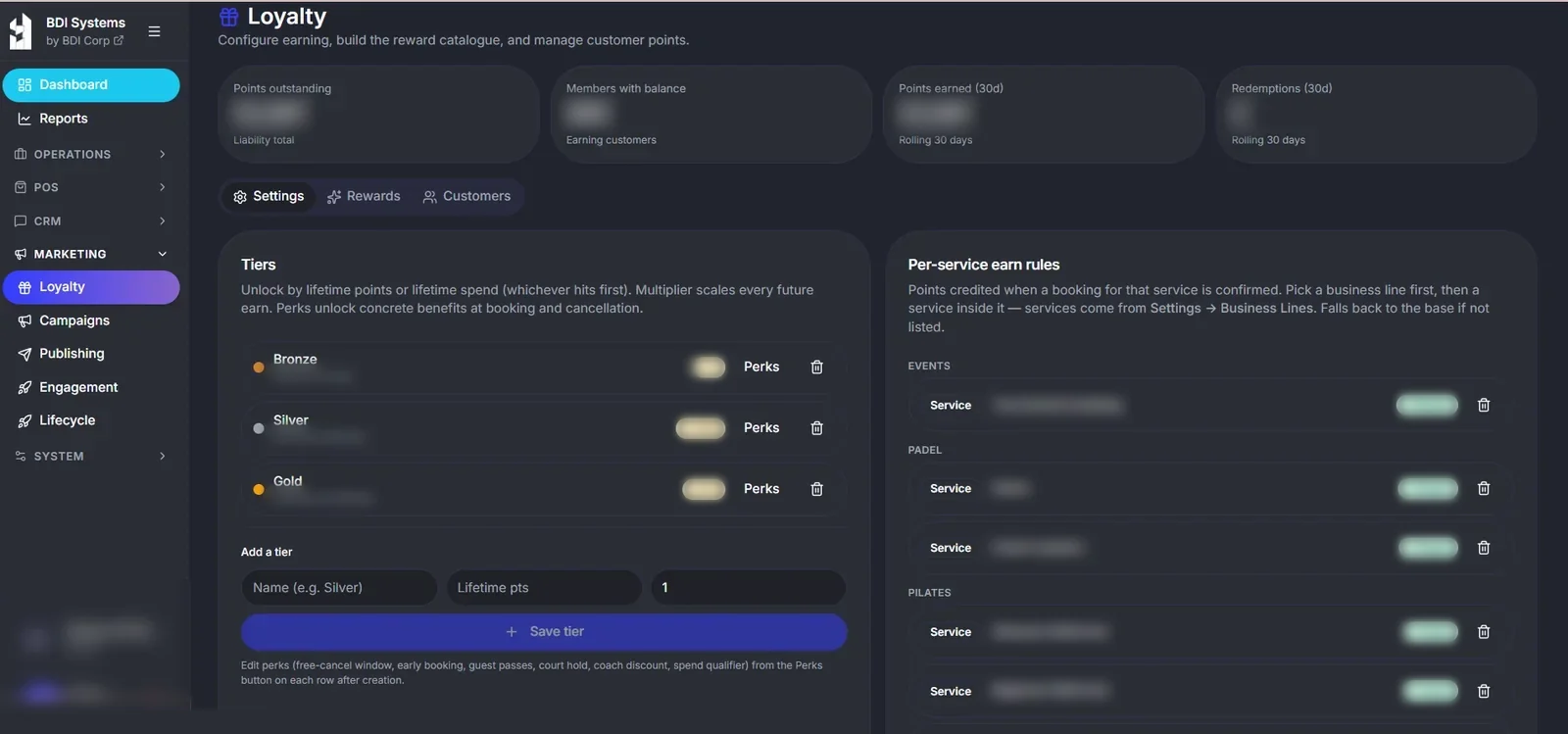The image size is (1568, 734).
Task: Expand the OPERATIONS section
Action: click(91, 154)
